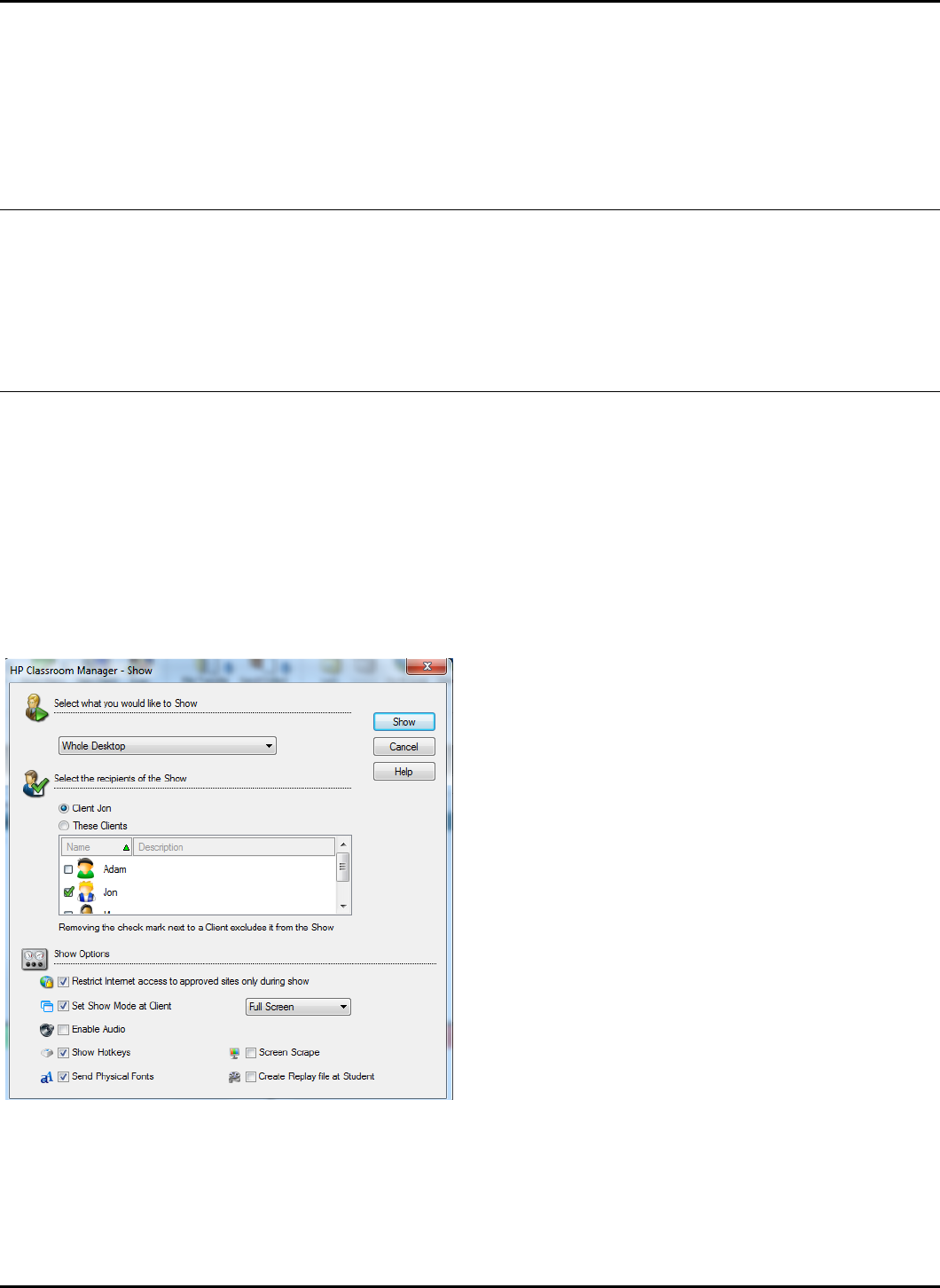Toggle Set Show Mode at Client checkbox
Image resolution: width=940 pixels, height=1288 pixels.
tap(63, 1006)
